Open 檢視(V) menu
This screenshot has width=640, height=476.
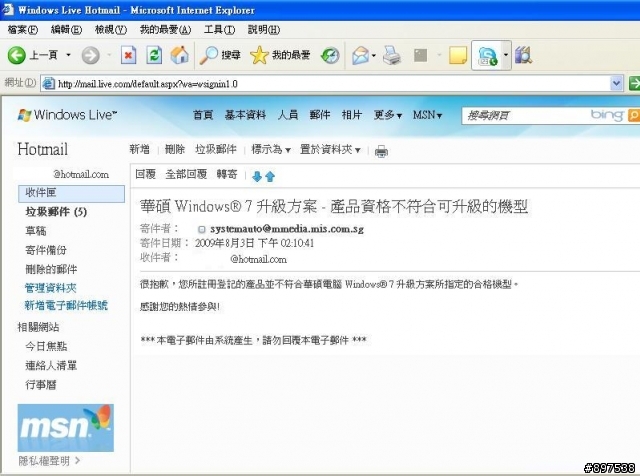pos(111,29)
